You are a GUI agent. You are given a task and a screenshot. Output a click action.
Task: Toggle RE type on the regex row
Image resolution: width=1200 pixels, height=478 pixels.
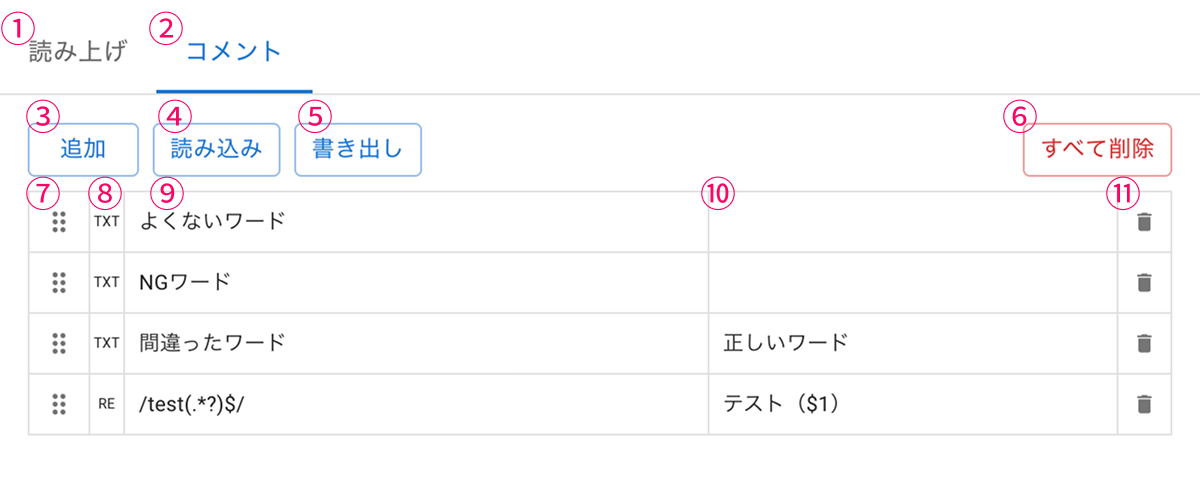pyautogui.click(x=107, y=405)
